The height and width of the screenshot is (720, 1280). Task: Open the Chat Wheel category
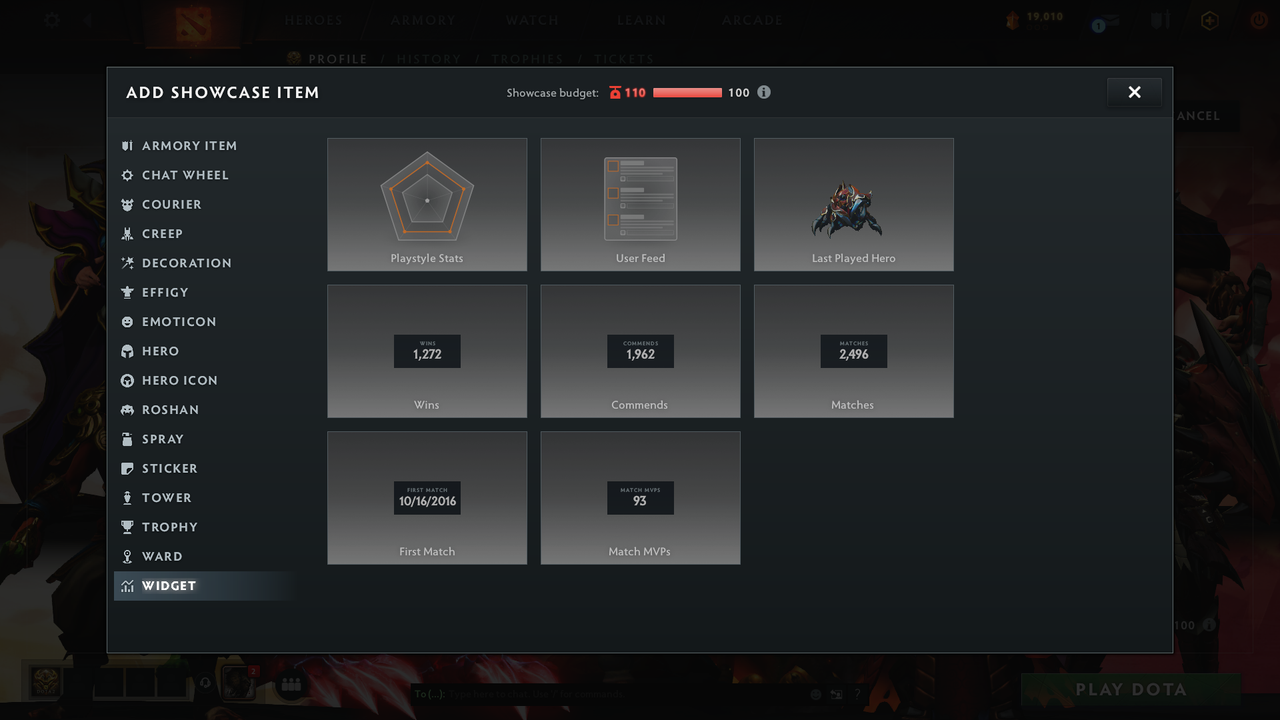click(185, 175)
